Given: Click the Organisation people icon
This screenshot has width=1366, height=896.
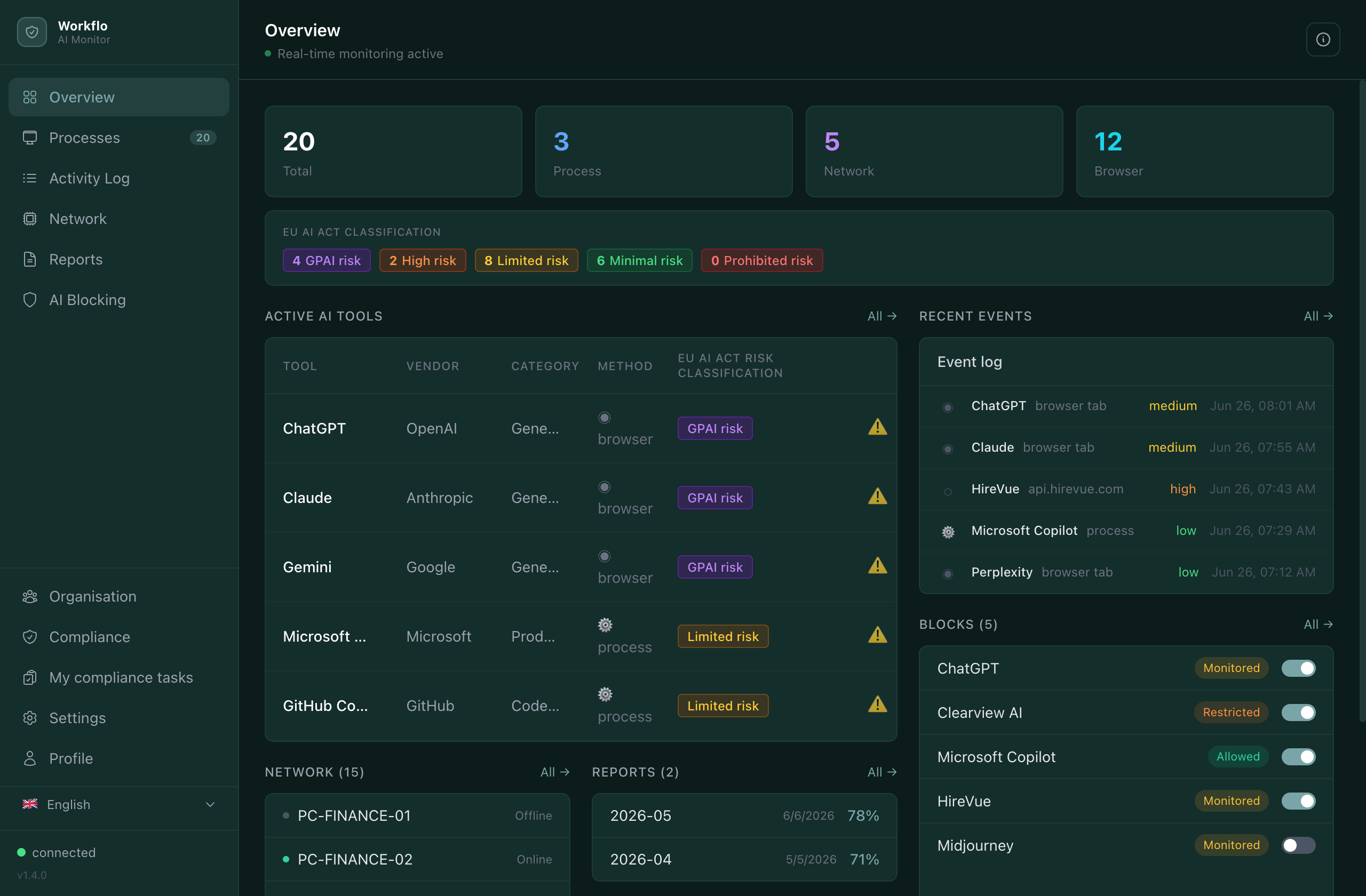Looking at the screenshot, I should point(30,597).
